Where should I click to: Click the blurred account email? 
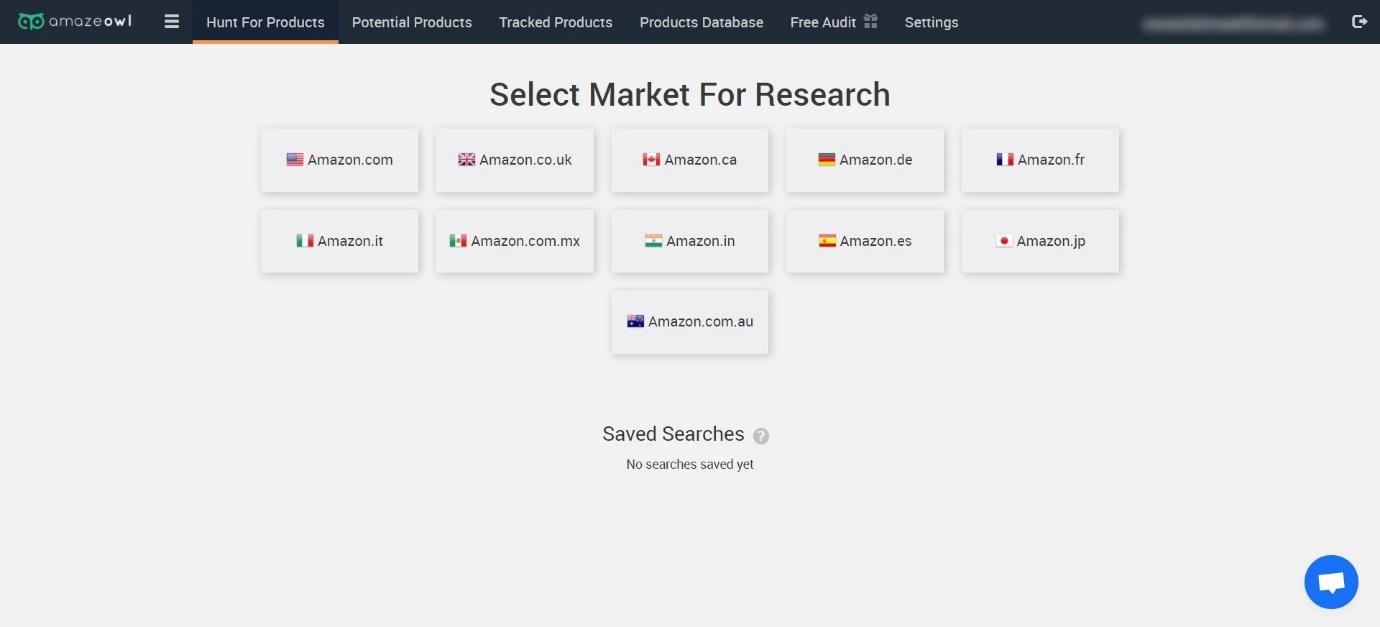1234,22
